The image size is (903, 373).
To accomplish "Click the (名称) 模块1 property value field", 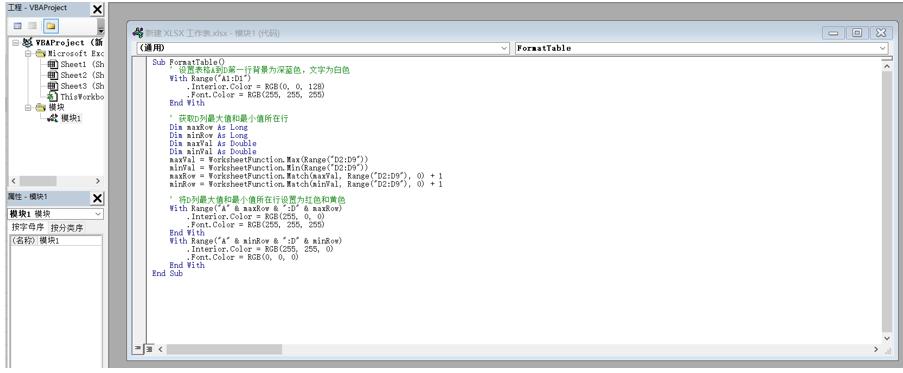I will click(x=69, y=241).
